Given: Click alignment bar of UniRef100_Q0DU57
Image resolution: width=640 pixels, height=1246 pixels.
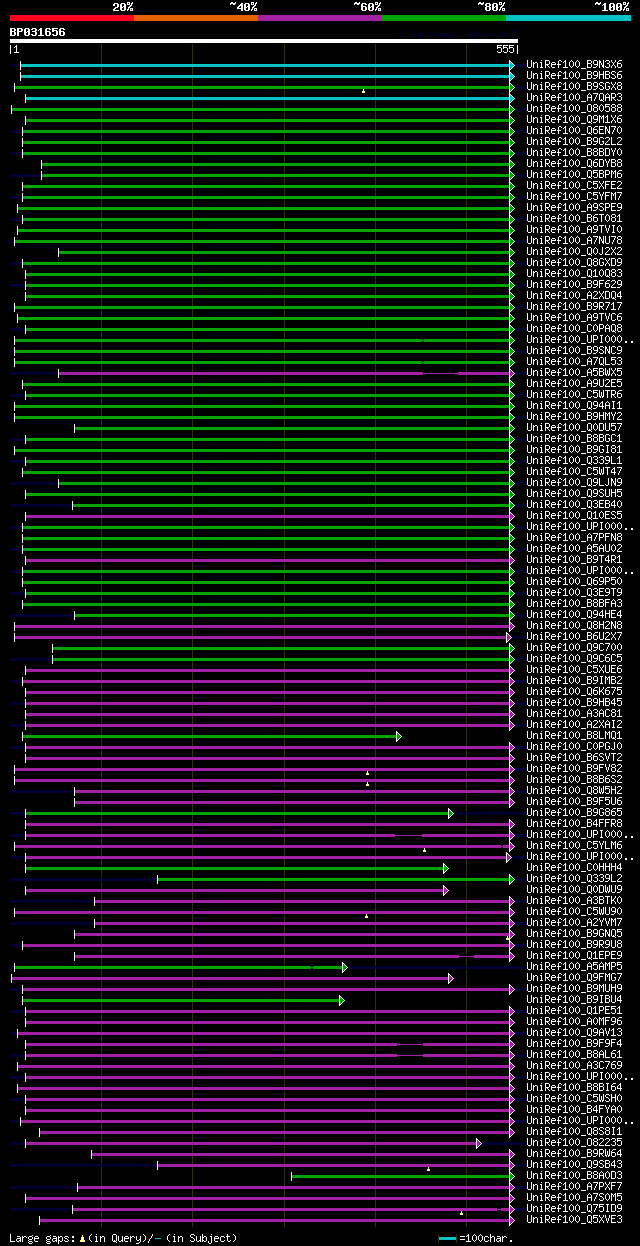Looking at the screenshot, I should [294, 427].
